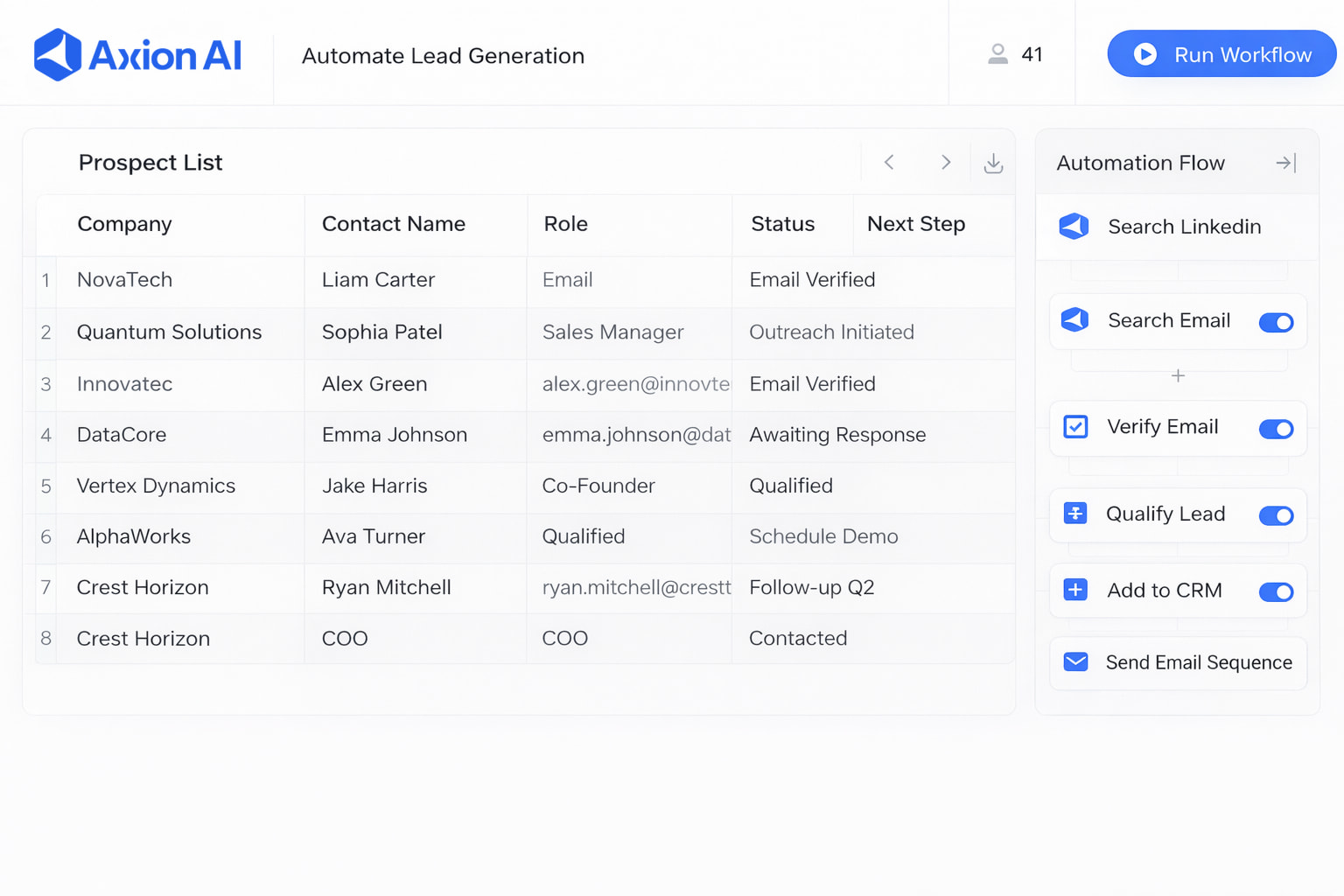Add a new step between Search and Verify Email

click(1178, 374)
